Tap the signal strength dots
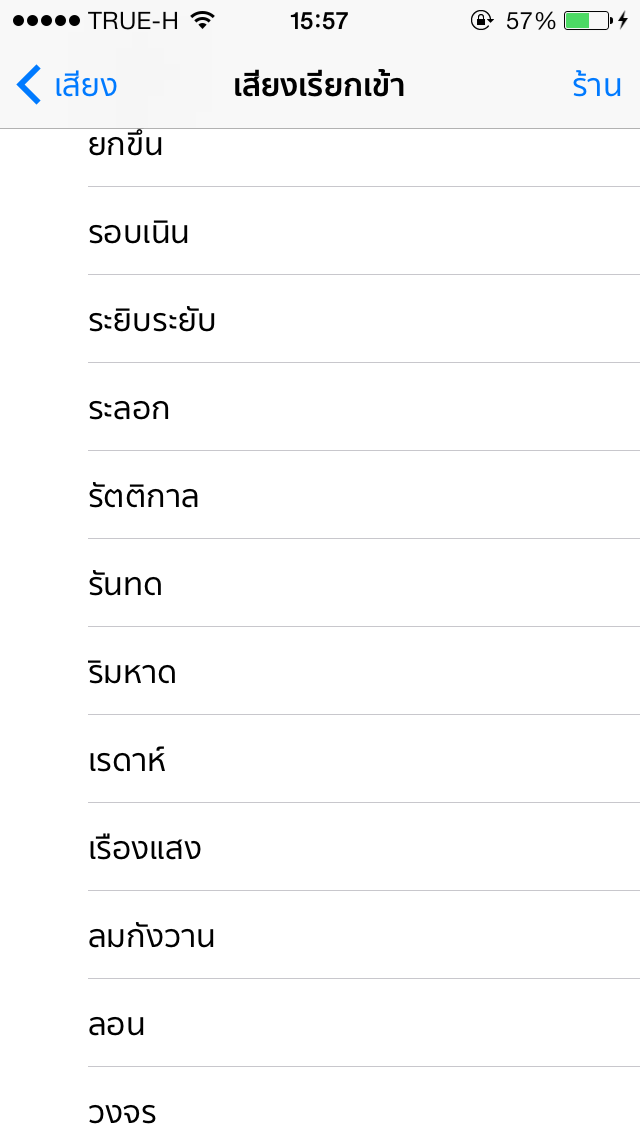The height and width of the screenshot is (1136, 640). 46,21
